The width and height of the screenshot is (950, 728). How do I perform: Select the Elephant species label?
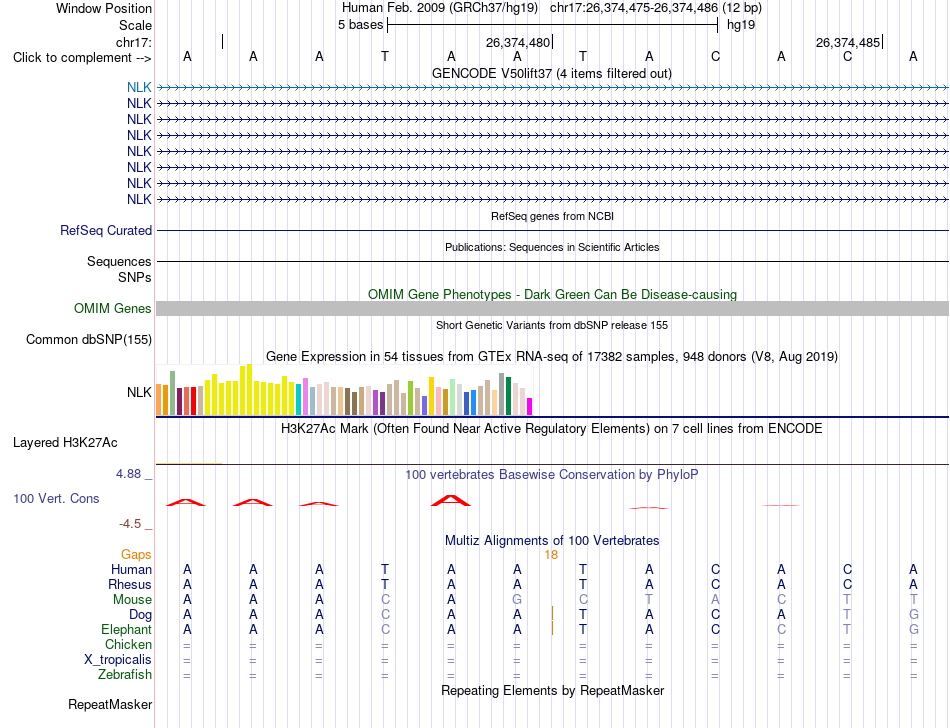[x=127, y=630]
